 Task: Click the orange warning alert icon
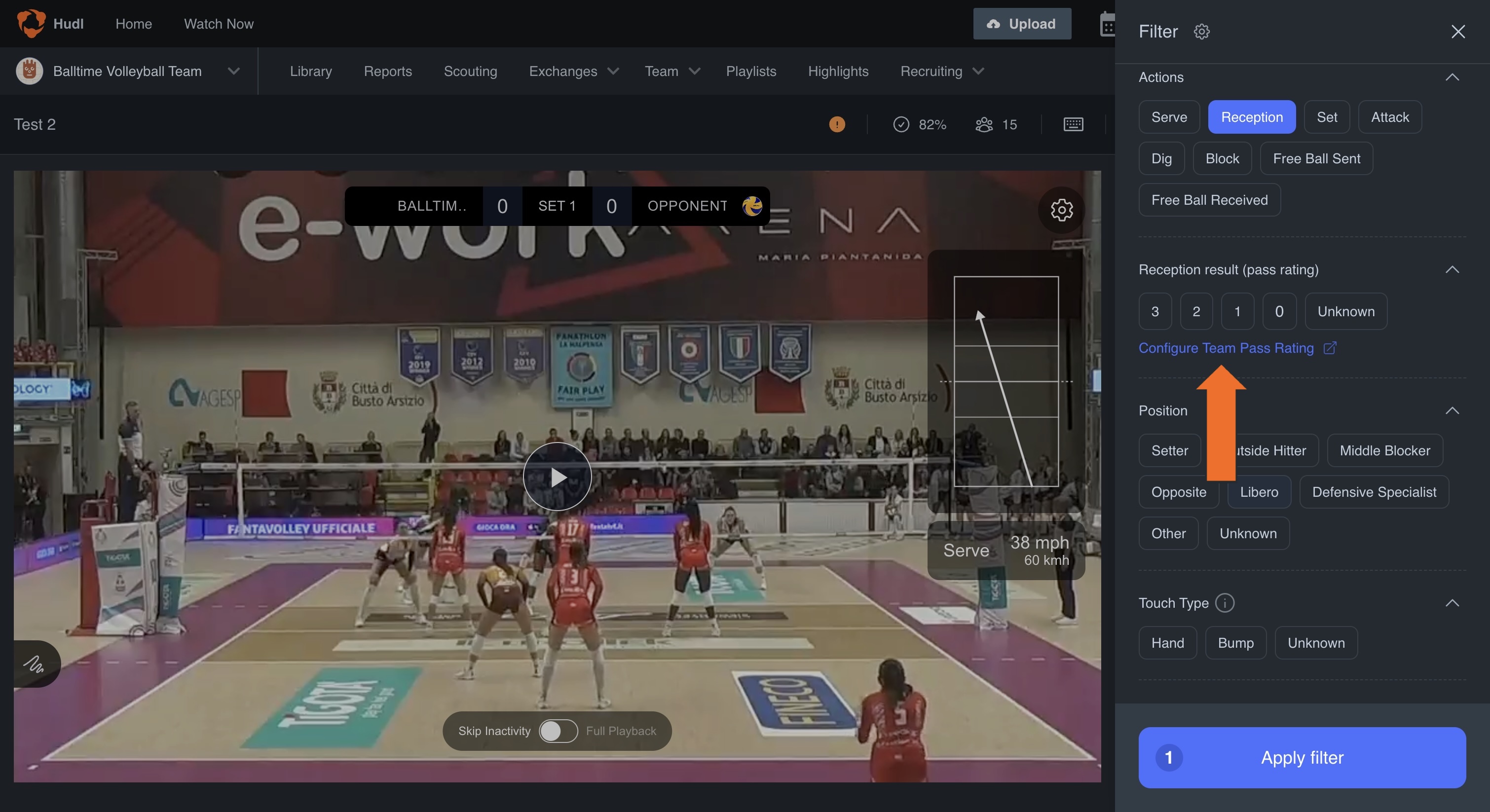coord(836,124)
